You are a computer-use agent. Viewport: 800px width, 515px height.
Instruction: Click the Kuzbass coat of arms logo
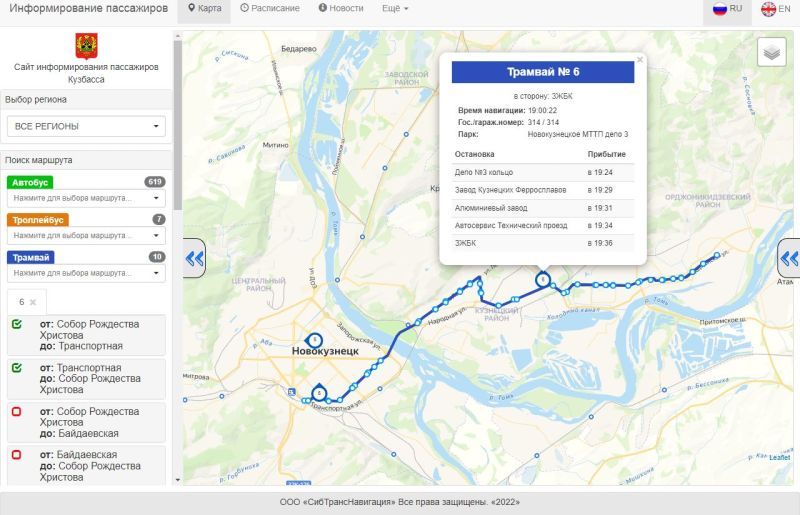[86, 46]
